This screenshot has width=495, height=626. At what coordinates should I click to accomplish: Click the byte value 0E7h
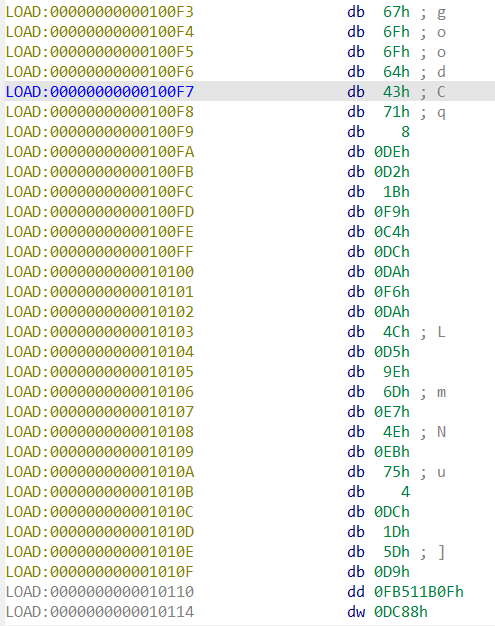point(392,412)
